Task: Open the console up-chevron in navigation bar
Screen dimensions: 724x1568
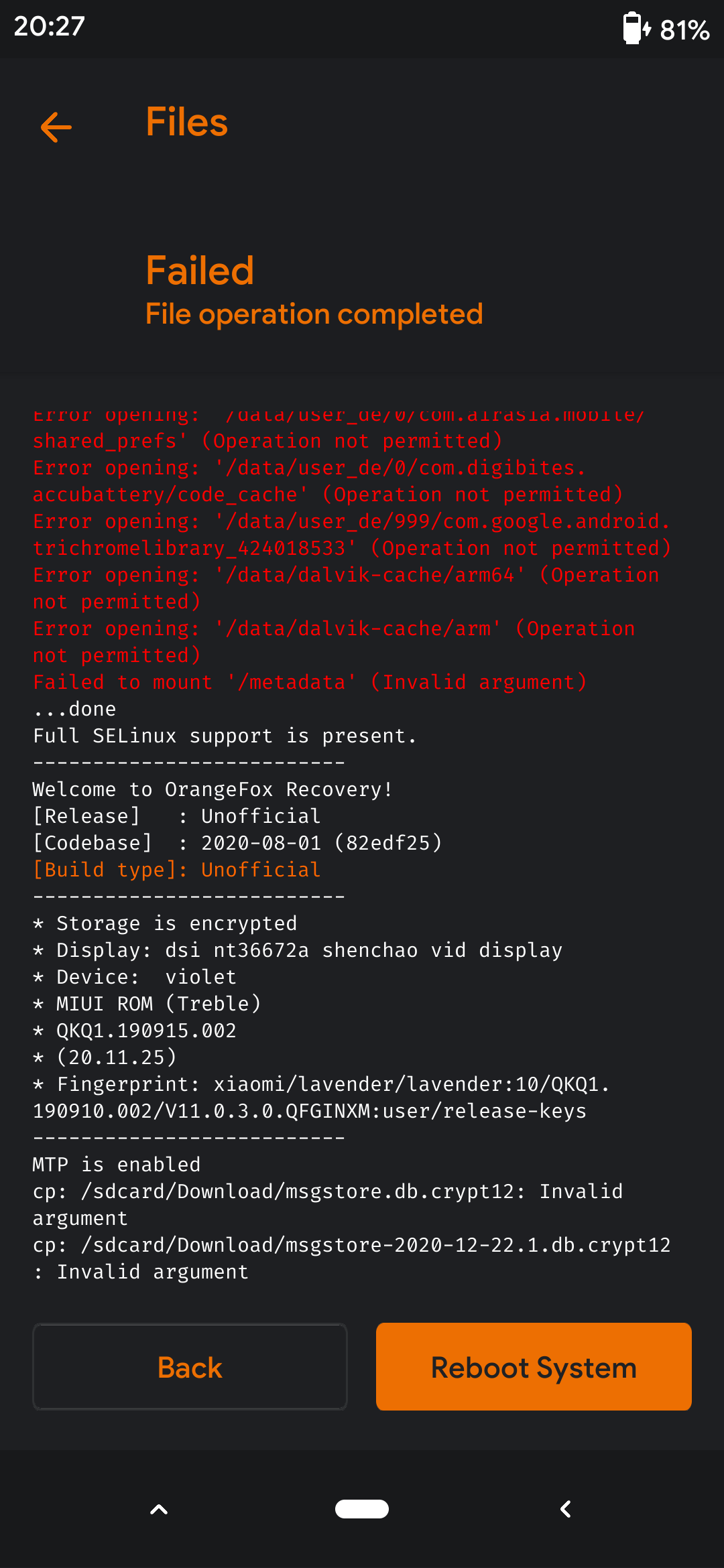Action: 159,1509
